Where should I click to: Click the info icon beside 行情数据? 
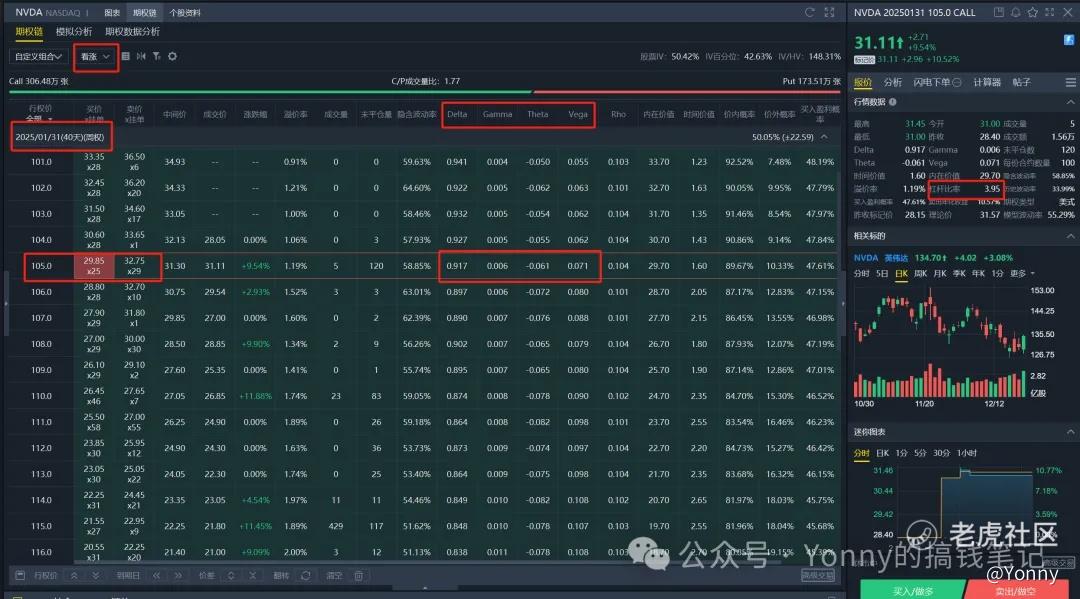893,102
